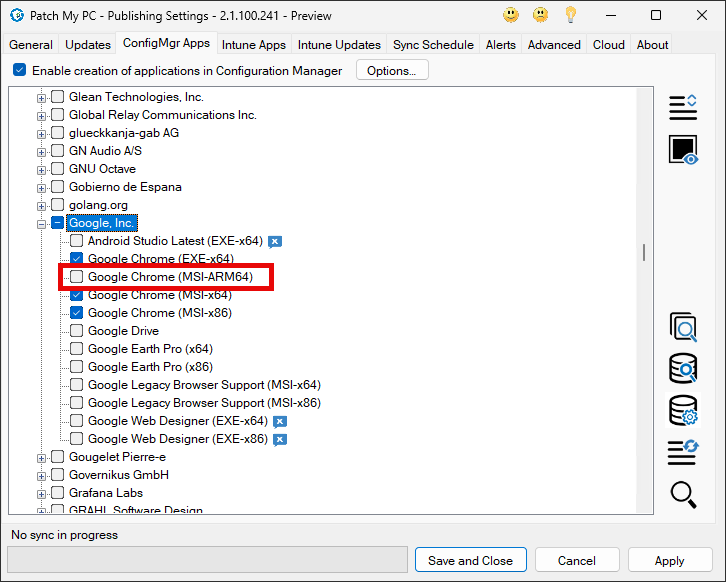Click the black square eye icon
This screenshot has width=726, height=582.
click(x=683, y=150)
